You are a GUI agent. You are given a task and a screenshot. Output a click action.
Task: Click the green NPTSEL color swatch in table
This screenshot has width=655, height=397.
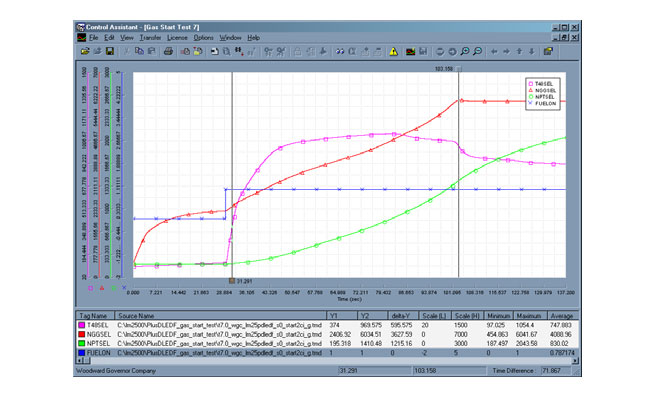pyautogui.click(x=81, y=344)
